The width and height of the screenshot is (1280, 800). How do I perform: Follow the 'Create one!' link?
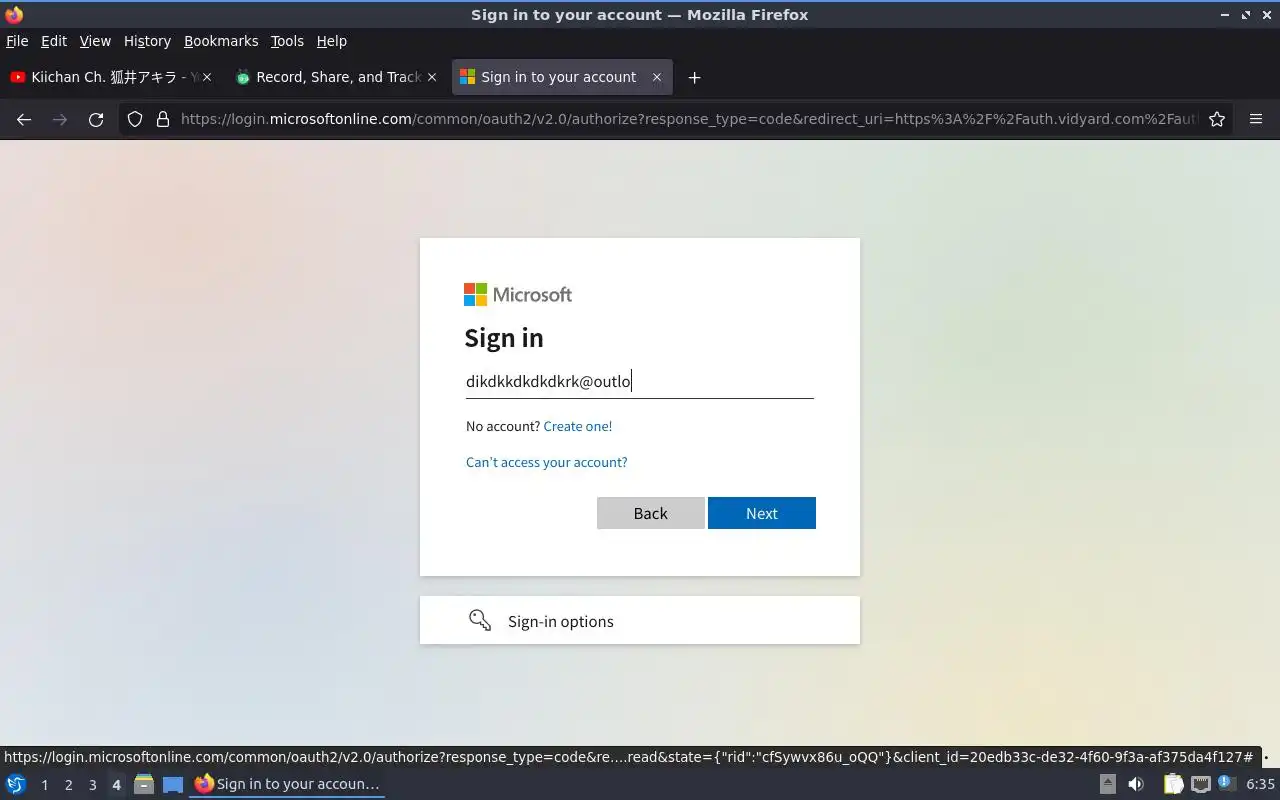pyautogui.click(x=578, y=426)
